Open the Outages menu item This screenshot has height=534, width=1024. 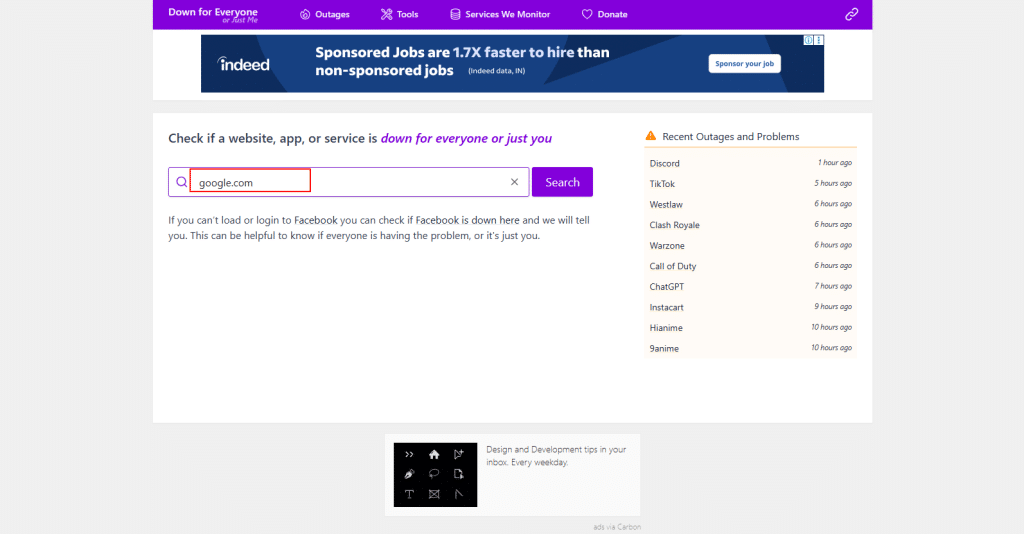pos(325,14)
